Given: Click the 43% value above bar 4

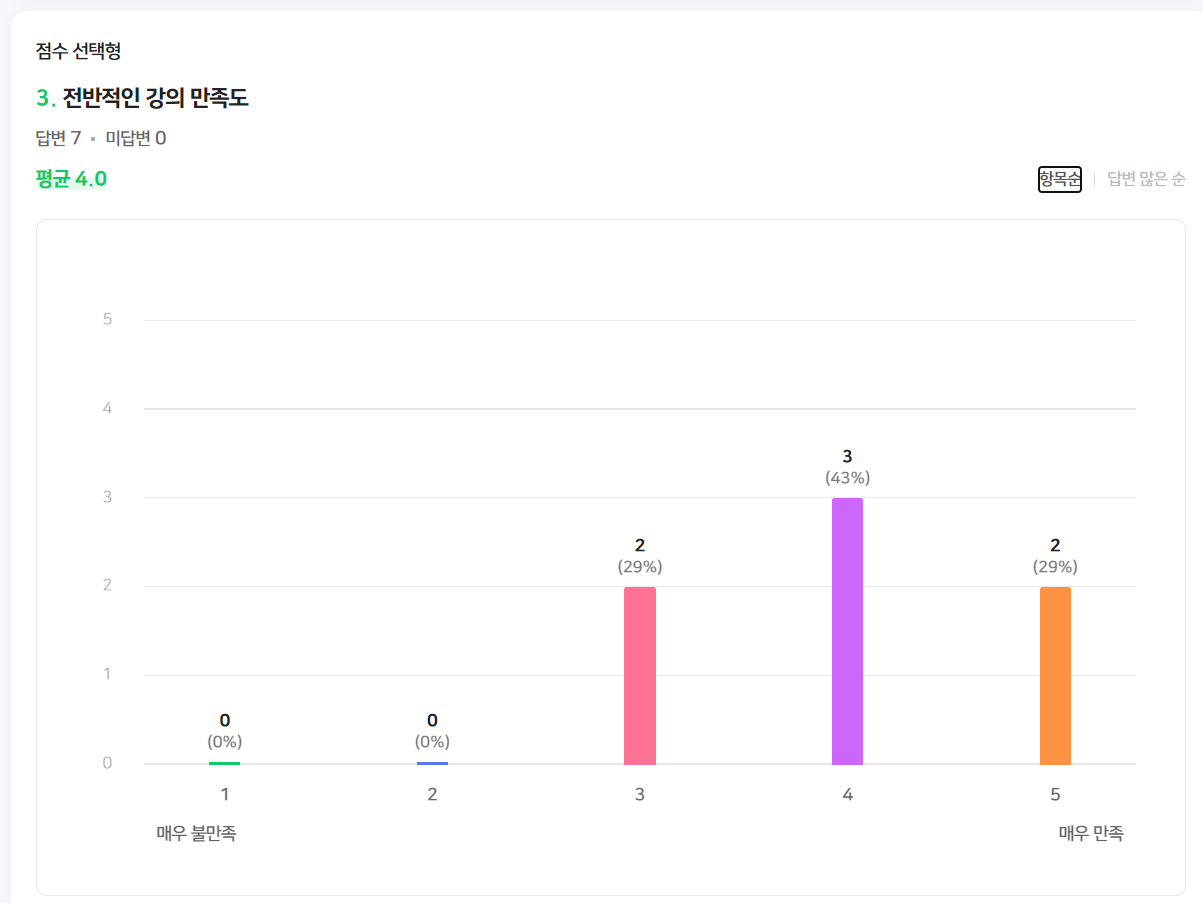Looking at the screenshot, I should click(846, 478).
